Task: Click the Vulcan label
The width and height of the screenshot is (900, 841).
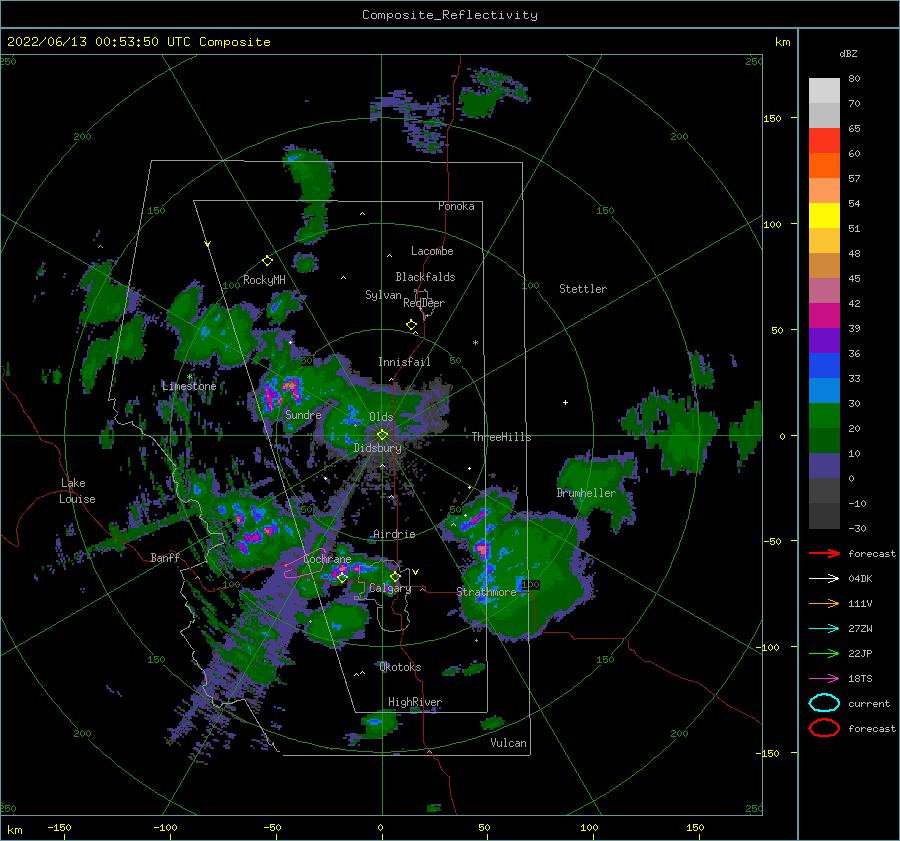Action: pyautogui.click(x=508, y=743)
